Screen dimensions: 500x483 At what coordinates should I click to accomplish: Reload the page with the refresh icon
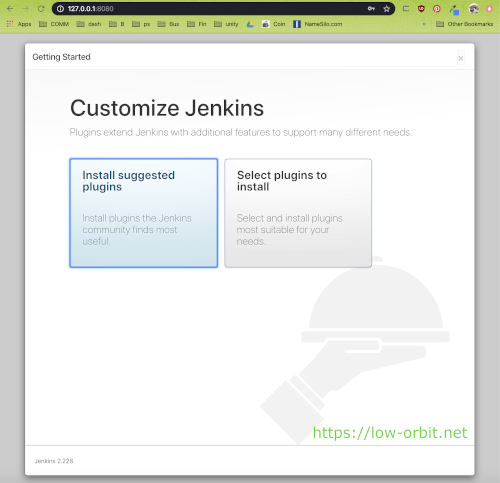(x=41, y=9)
